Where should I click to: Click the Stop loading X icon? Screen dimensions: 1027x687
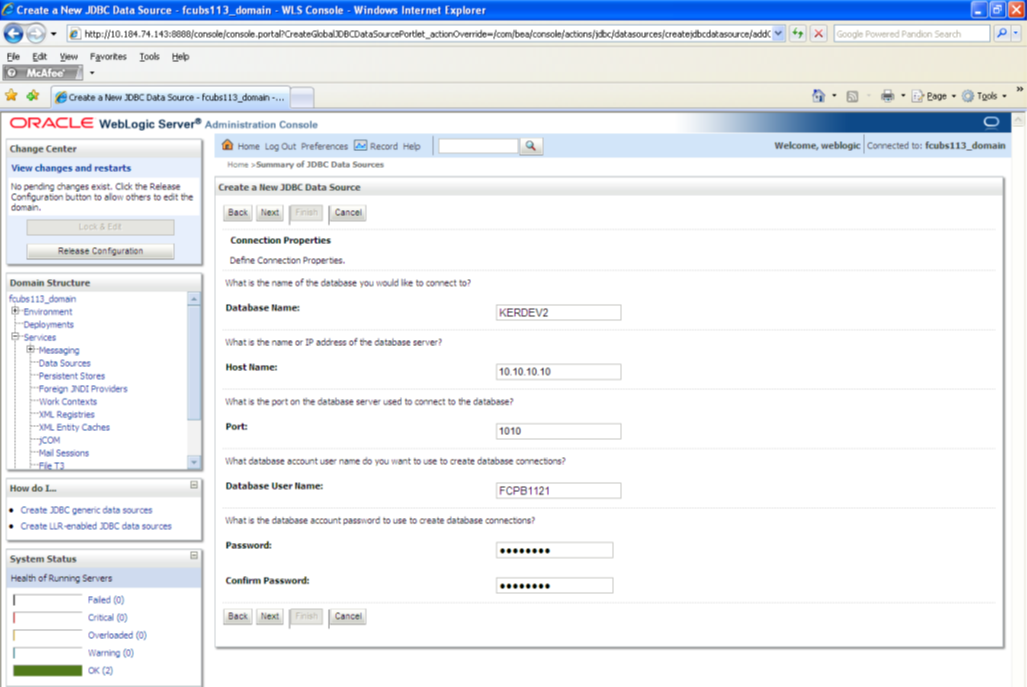coord(818,33)
